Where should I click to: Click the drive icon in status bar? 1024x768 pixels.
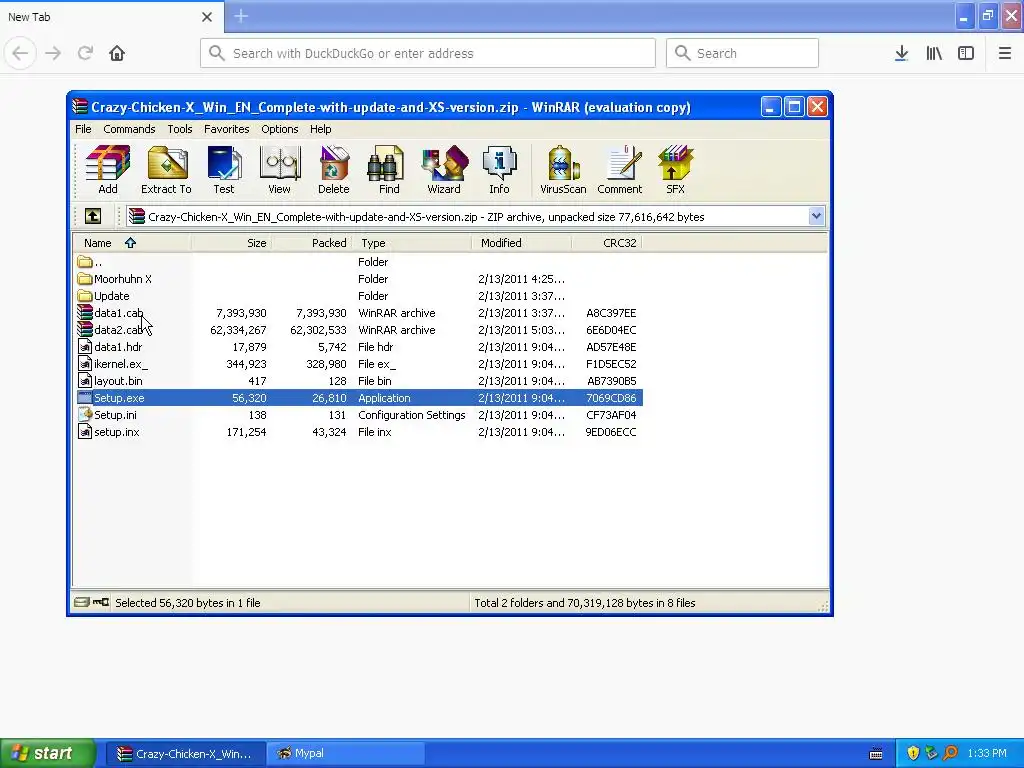click(x=82, y=602)
